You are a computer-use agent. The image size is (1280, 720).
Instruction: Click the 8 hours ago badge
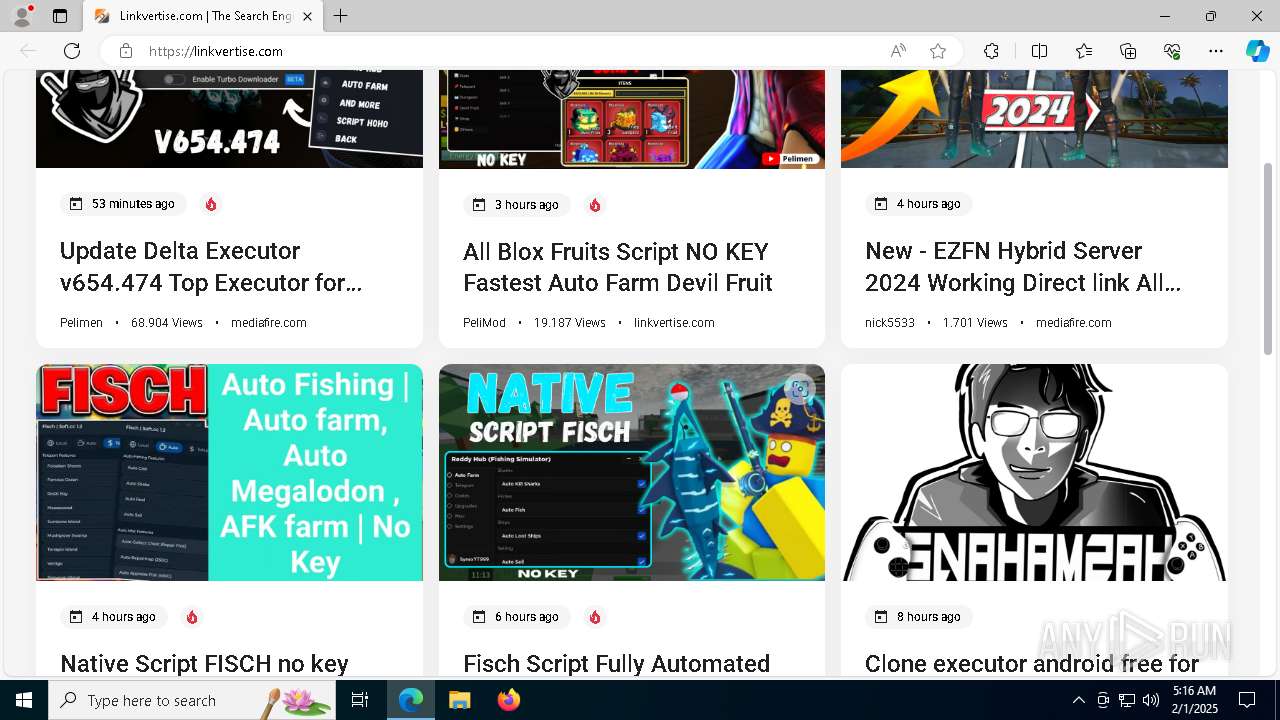(918, 617)
